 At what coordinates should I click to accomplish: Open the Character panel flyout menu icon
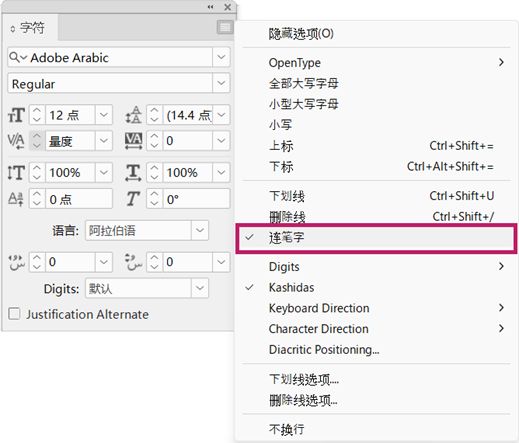pyautogui.click(x=225, y=27)
